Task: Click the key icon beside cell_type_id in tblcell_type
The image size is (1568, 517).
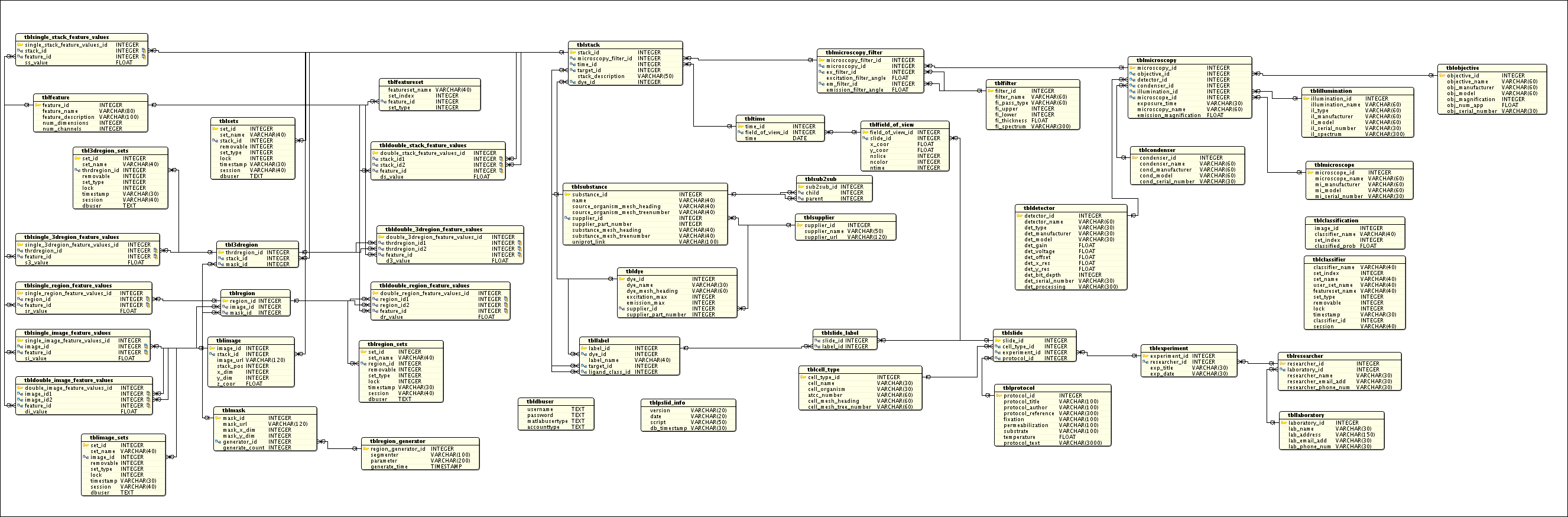Action: 803,377
